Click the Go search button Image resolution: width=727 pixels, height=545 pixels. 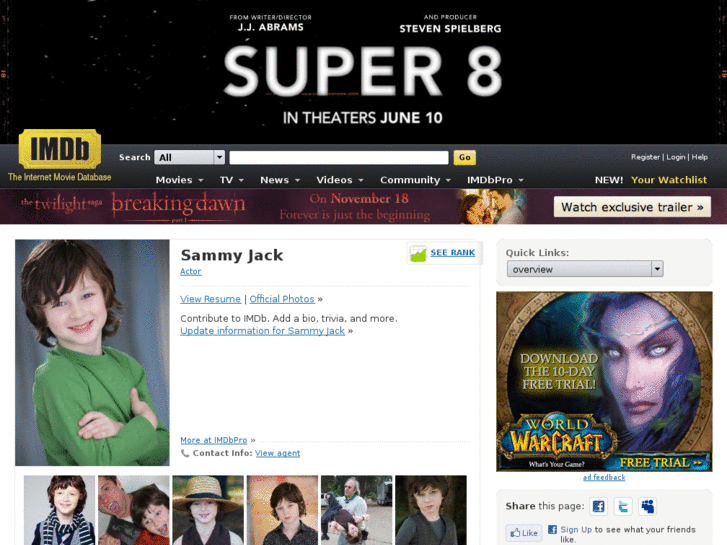pos(465,157)
